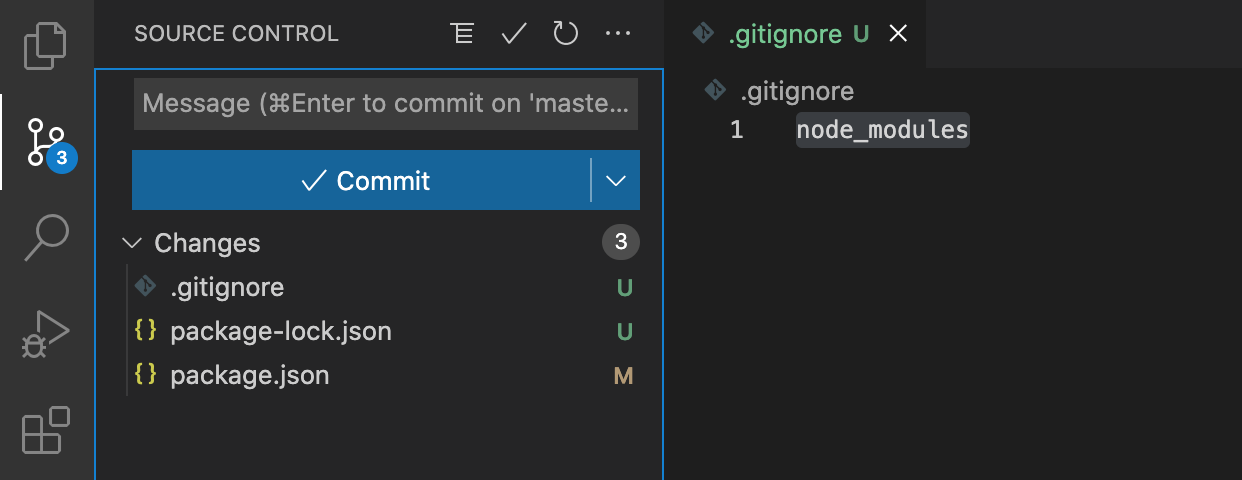Refresh the Source Control panel
The image size is (1242, 480).
[x=566, y=34]
